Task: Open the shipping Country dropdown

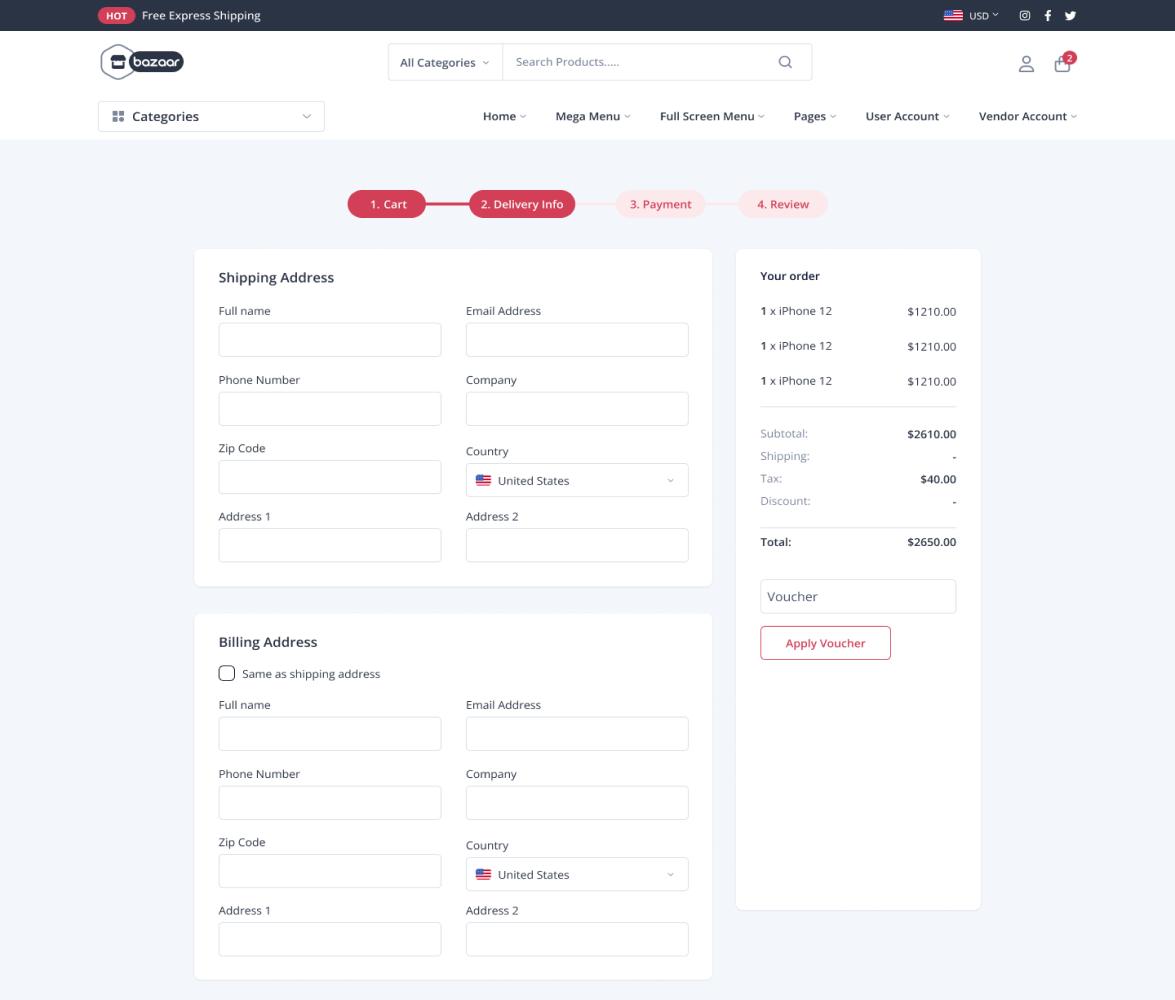Action: (x=577, y=480)
